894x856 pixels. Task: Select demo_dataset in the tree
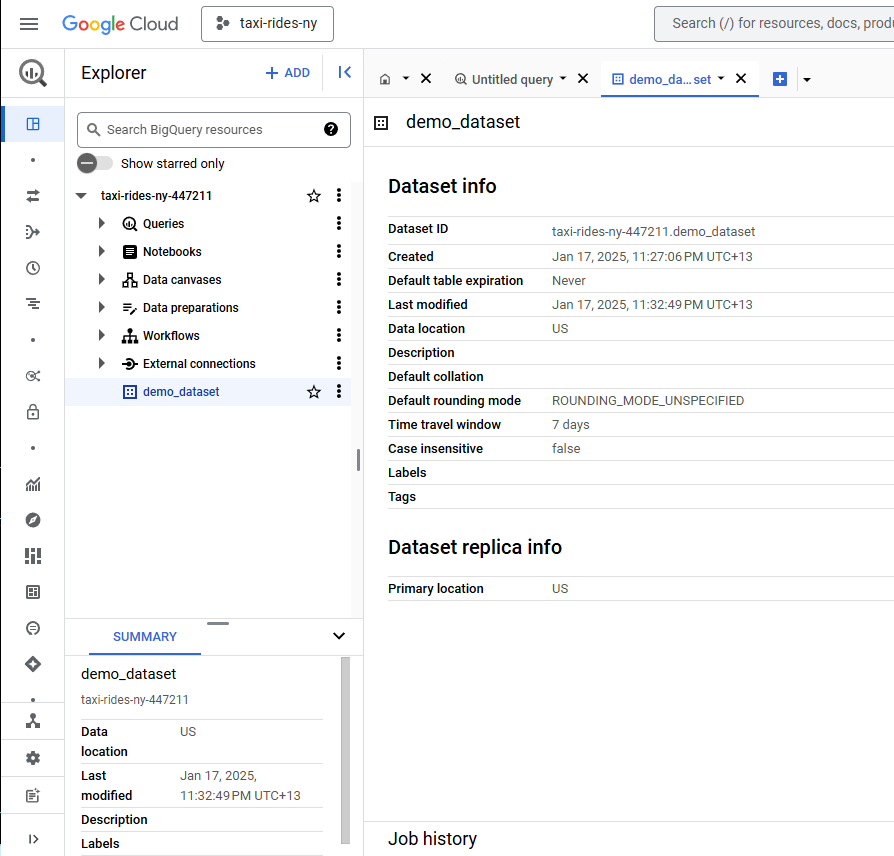coord(181,392)
